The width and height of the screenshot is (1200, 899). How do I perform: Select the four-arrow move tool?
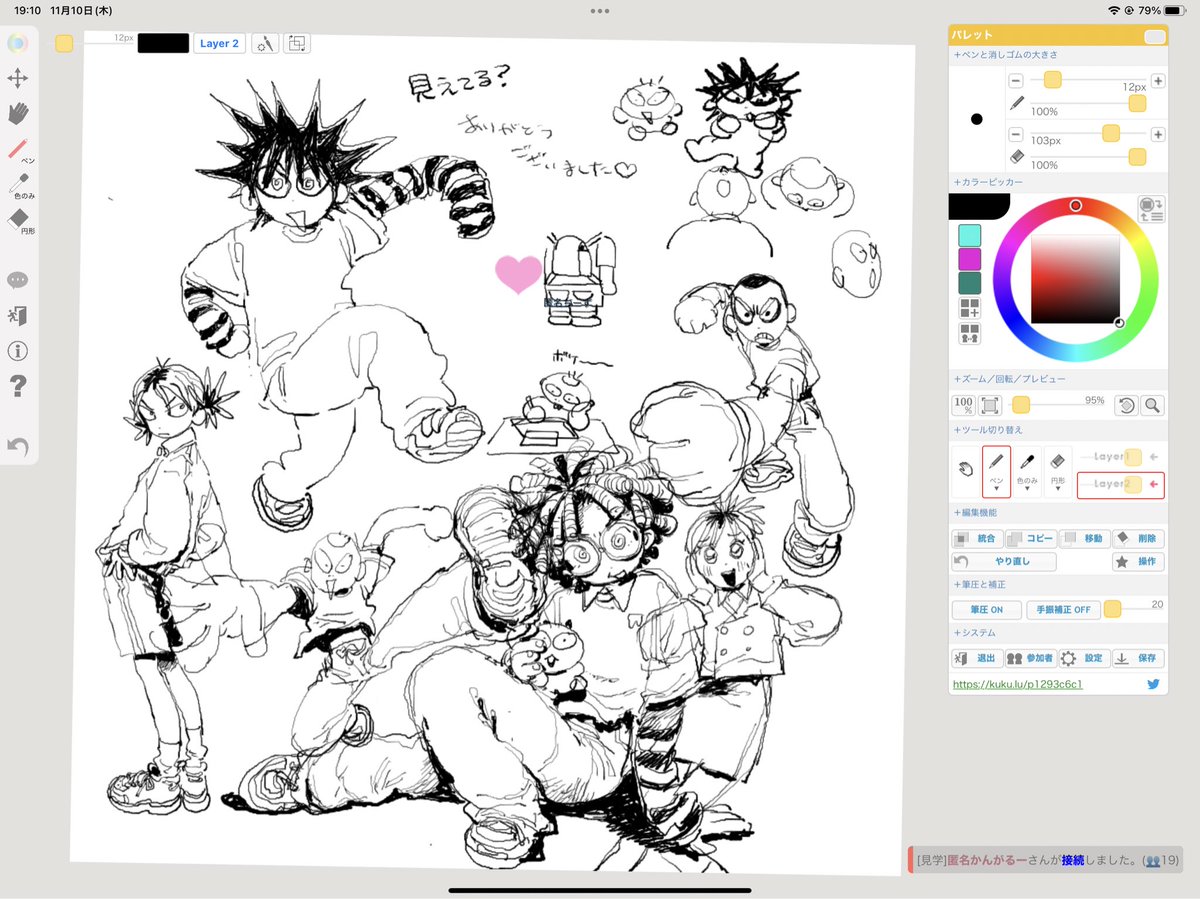(18, 78)
